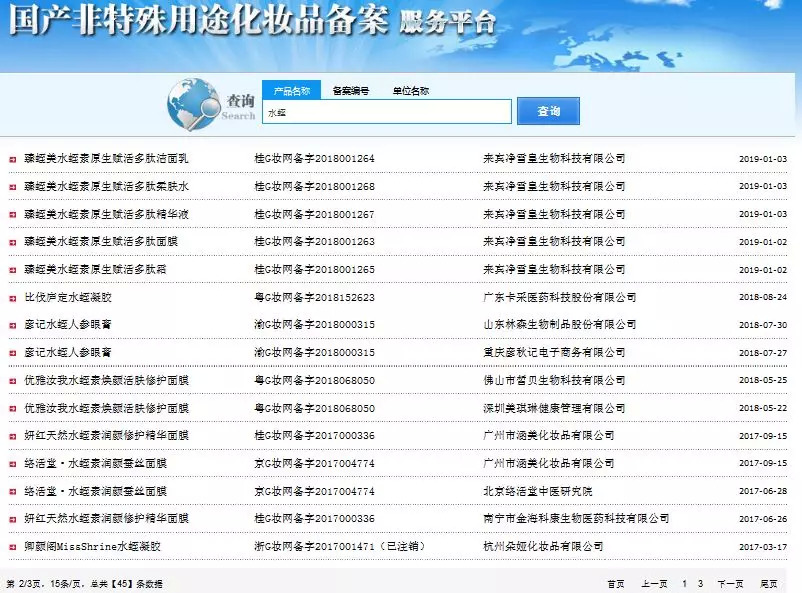Viewport: 802px width, 593px height.
Task: Click record number 浙G妆网备字2017001471（已注销）
Action: coord(340,546)
